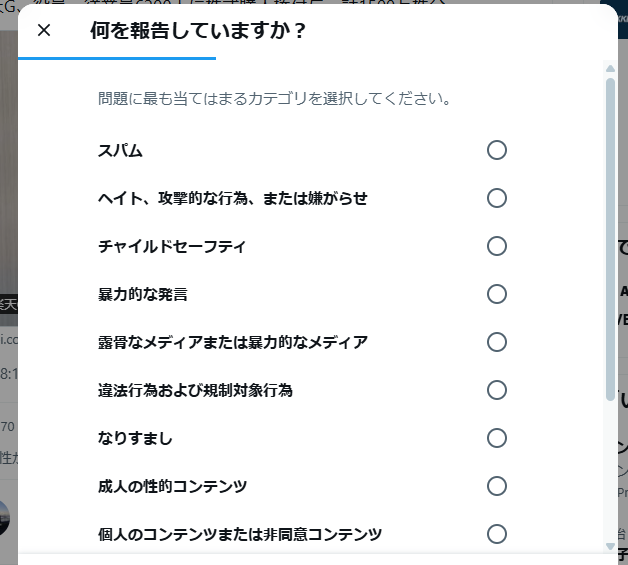Click the 成人の性的コンテンツ label text

(x=172, y=486)
